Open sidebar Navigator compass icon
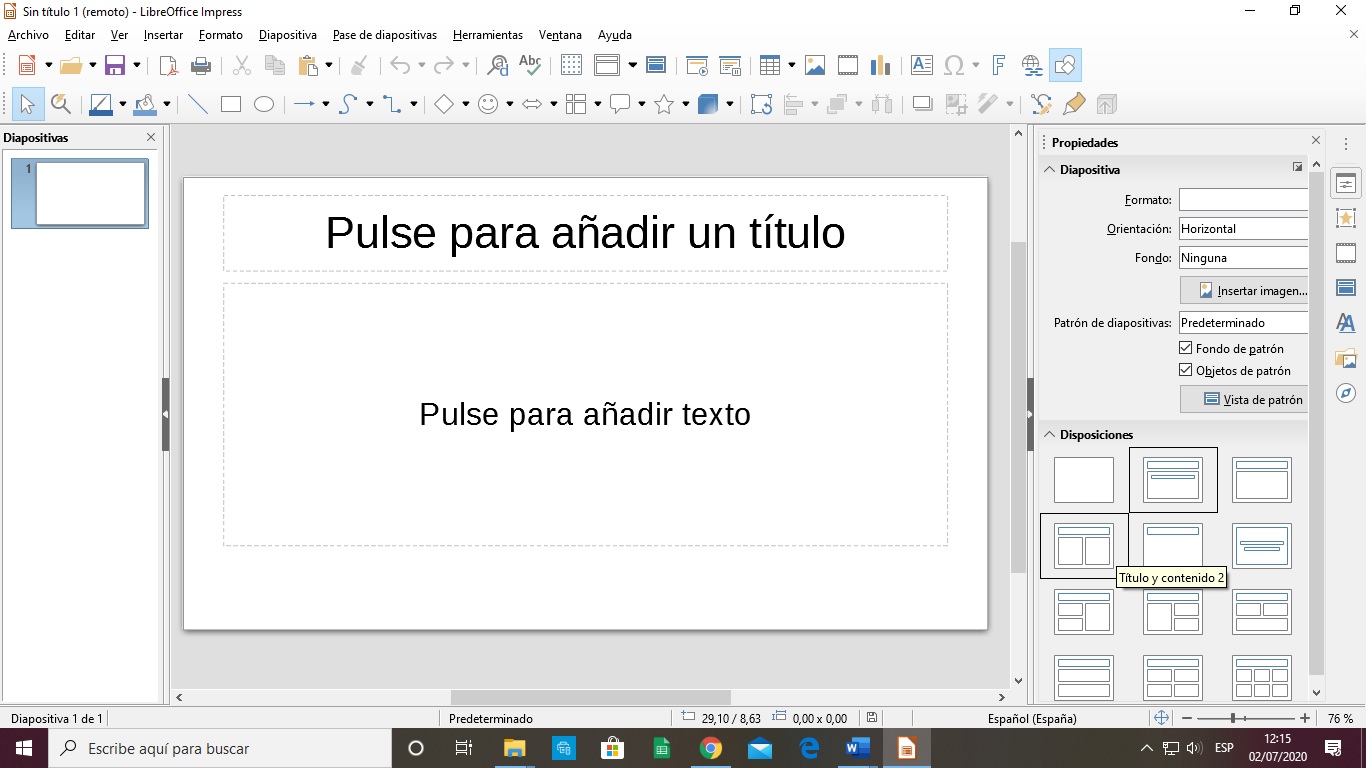The image size is (1366, 768). tap(1346, 393)
